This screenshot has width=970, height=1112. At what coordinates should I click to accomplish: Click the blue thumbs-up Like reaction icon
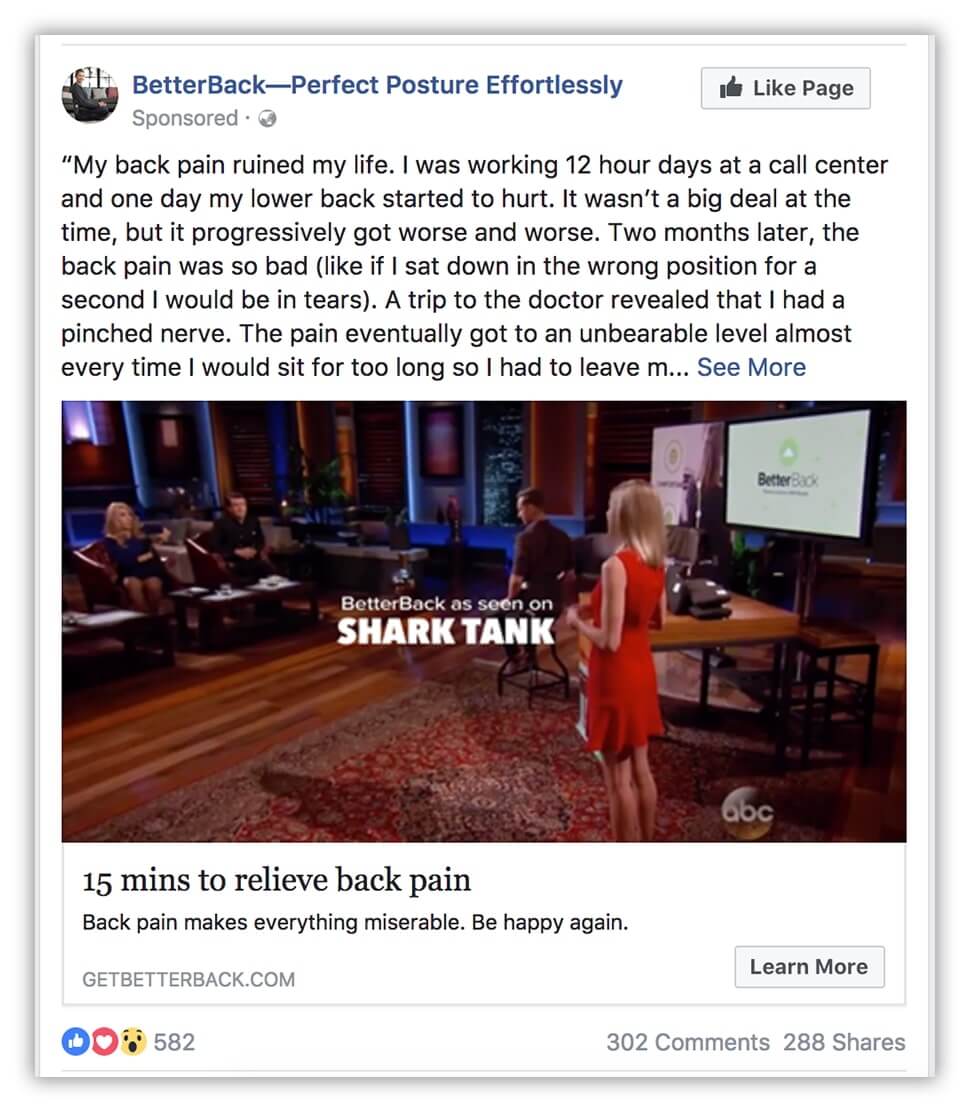coord(75,1041)
